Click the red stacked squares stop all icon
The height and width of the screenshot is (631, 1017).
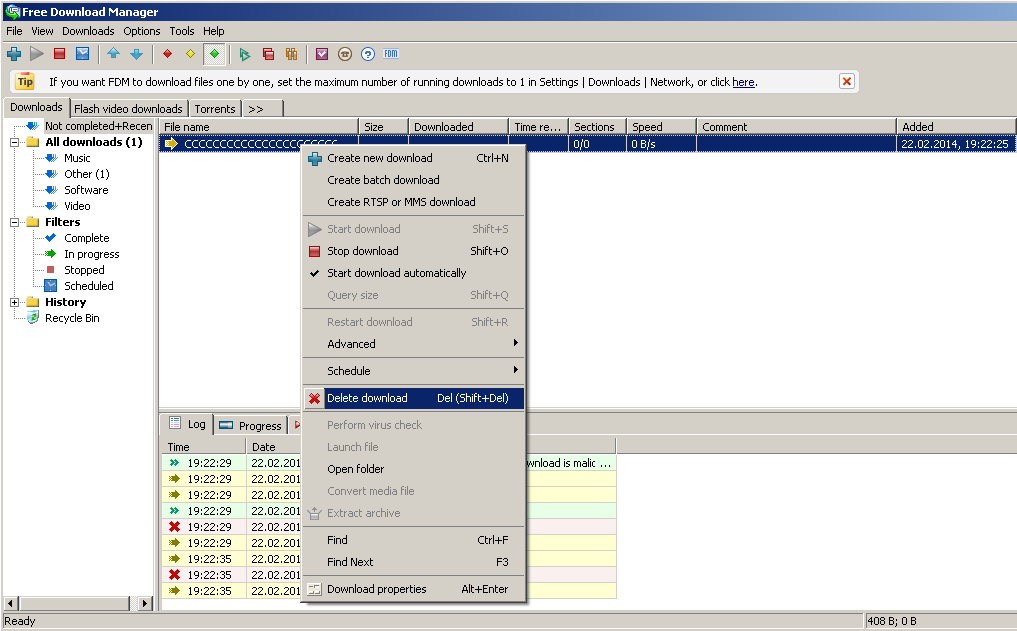point(268,54)
